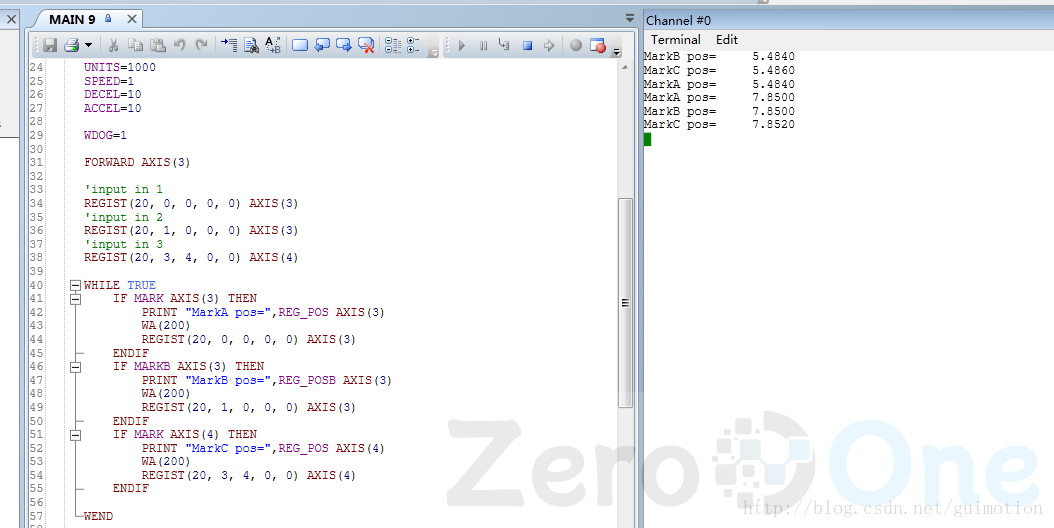1054x528 pixels.
Task: Click the Cut scissors icon
Action: pos(114,45)
